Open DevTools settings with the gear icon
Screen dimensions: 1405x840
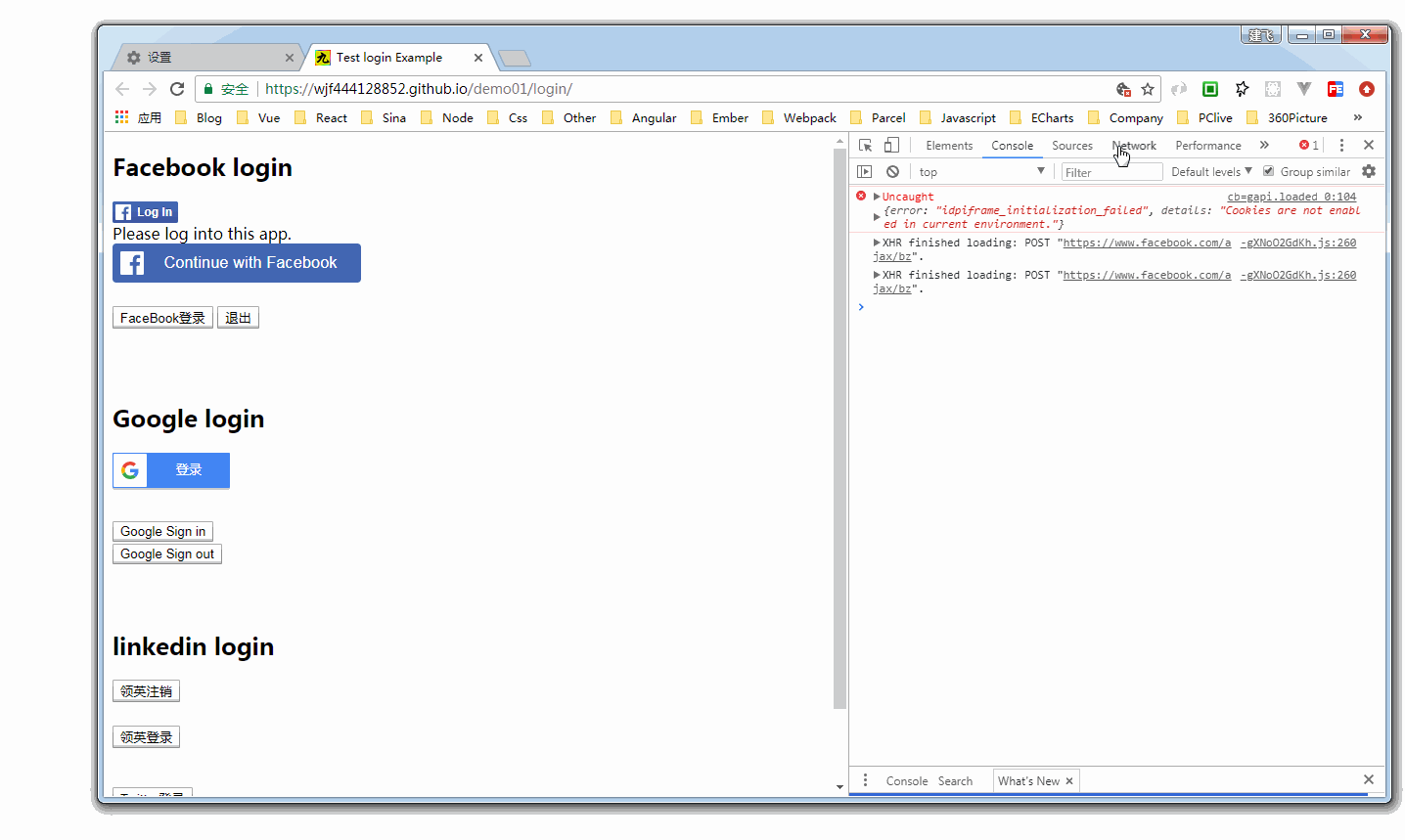1369,170
